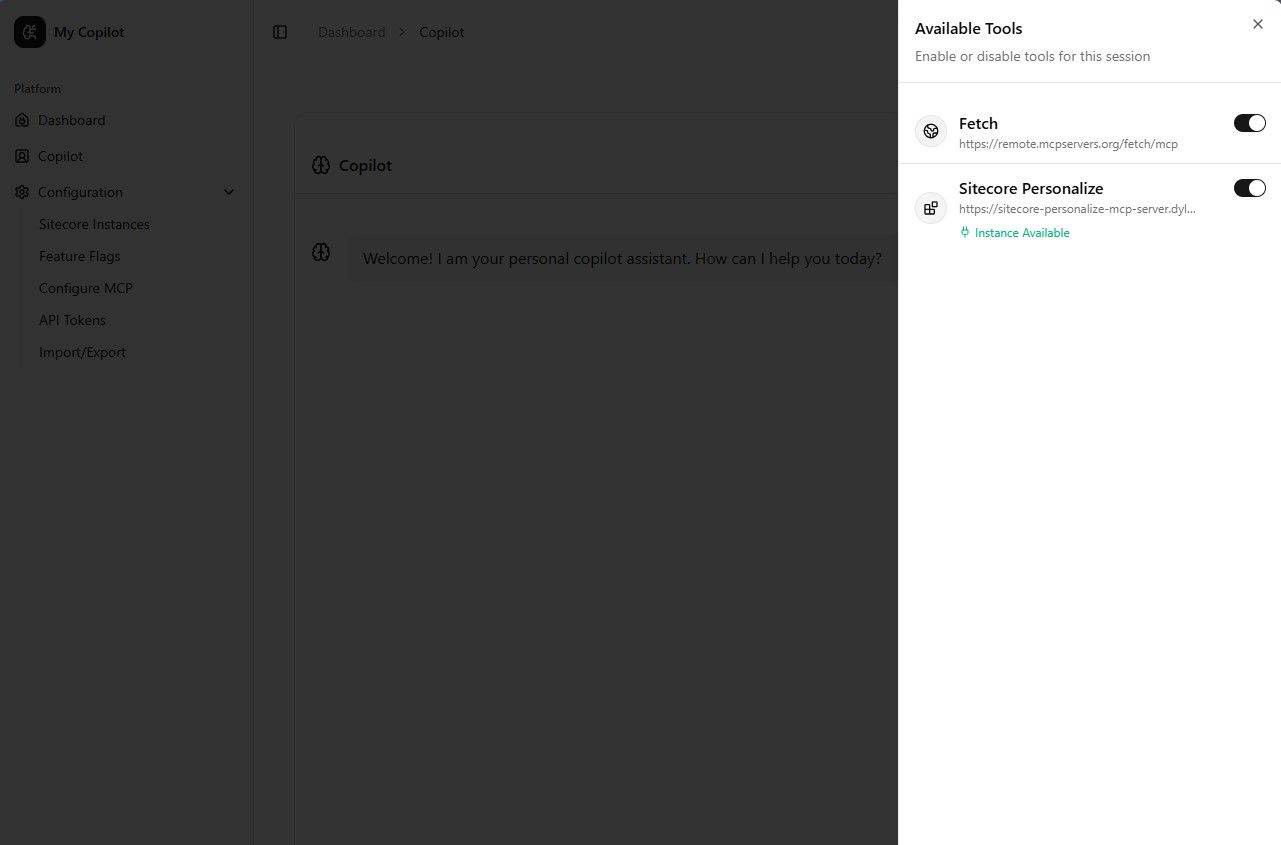Open Import/Export page

pos(82,352)
